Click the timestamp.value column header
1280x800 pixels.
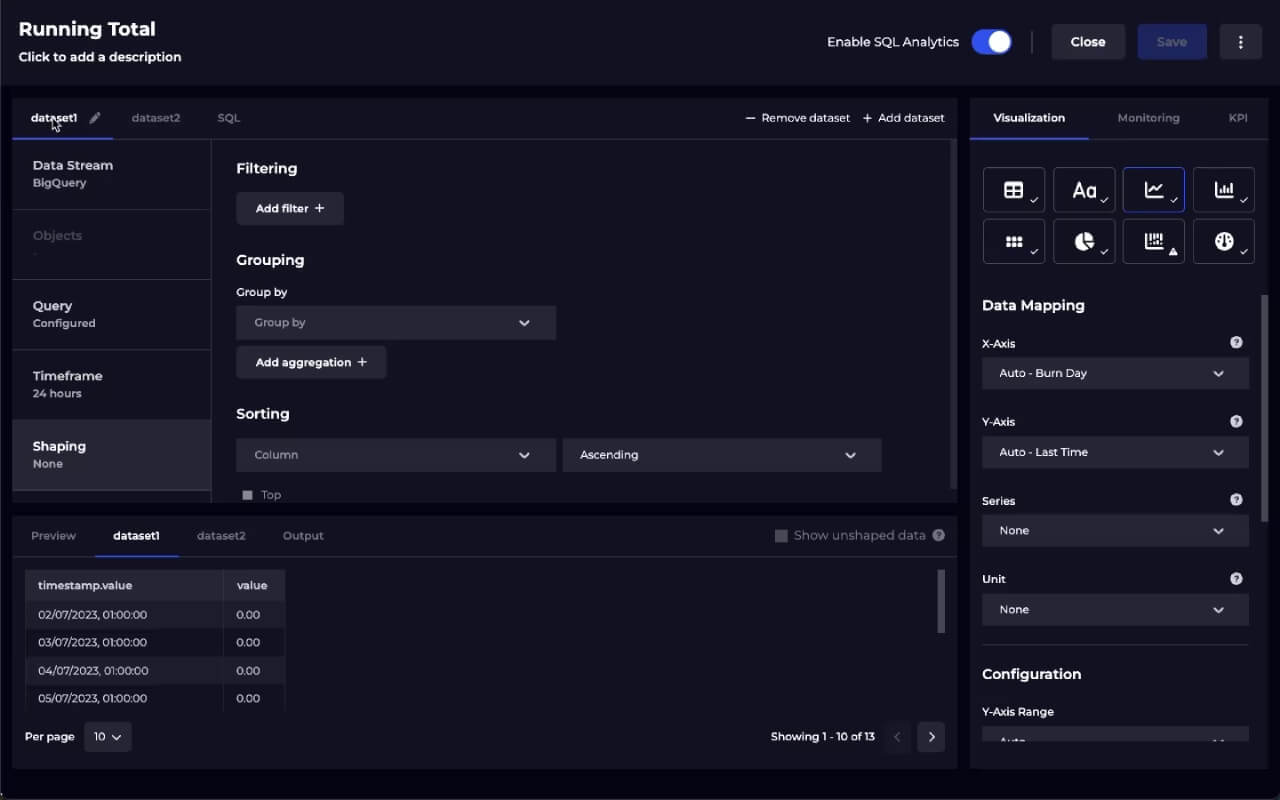[x=124, y=585]
